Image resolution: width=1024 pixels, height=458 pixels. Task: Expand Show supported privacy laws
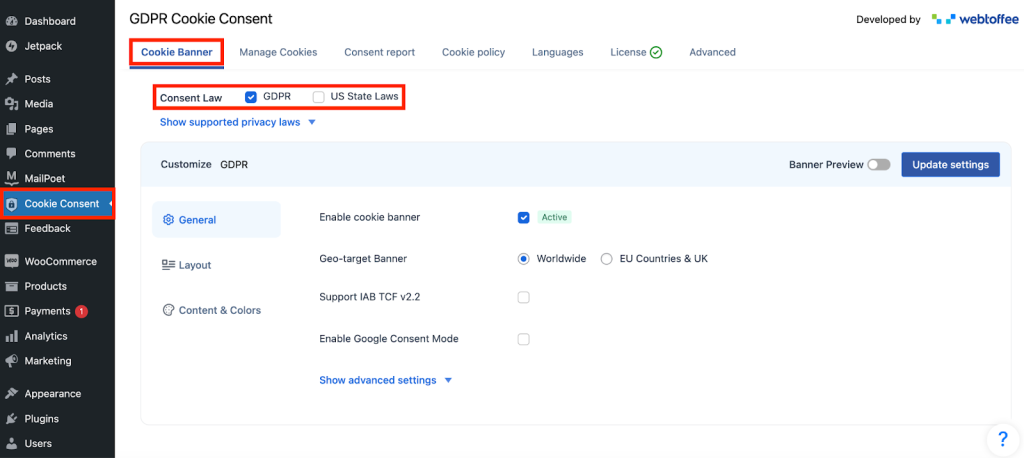click(x=238, y=122)
